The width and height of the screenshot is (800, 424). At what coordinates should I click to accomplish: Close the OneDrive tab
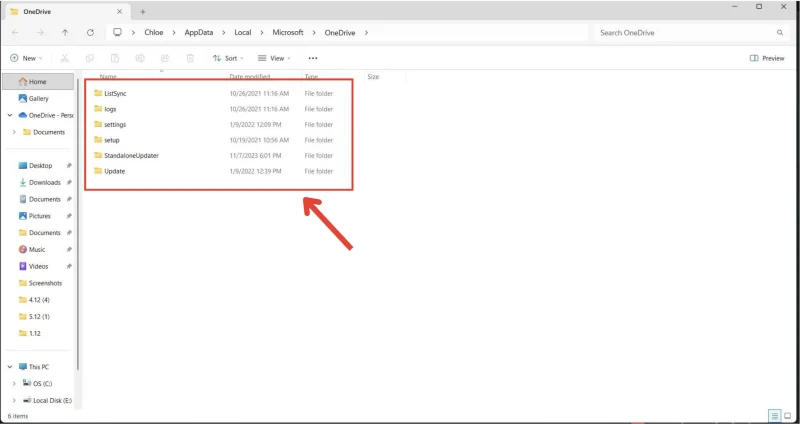pos(119,11)
